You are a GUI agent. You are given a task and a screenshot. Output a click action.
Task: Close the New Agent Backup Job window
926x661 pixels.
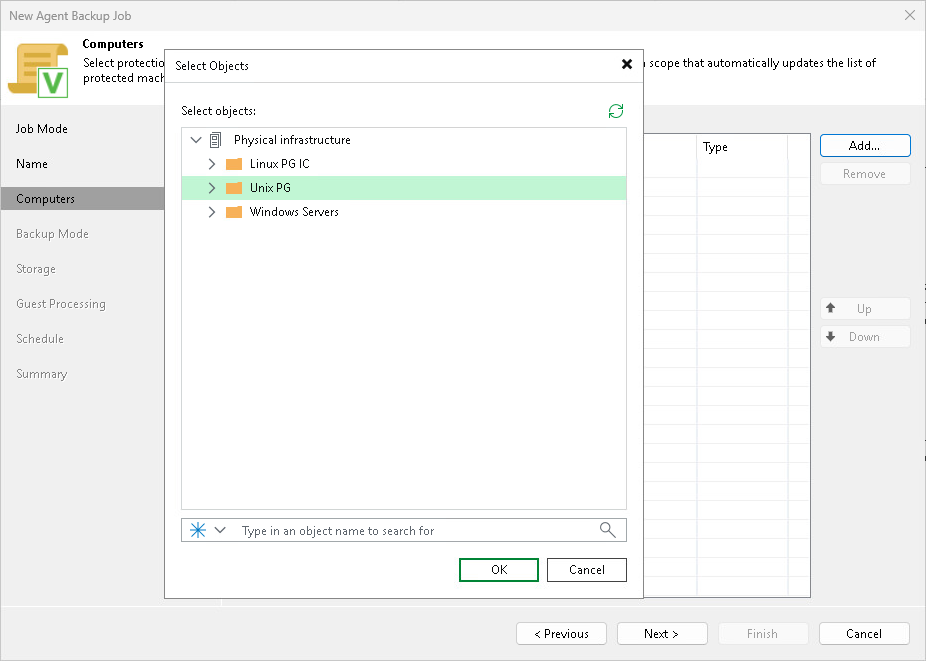pos(910,15)
